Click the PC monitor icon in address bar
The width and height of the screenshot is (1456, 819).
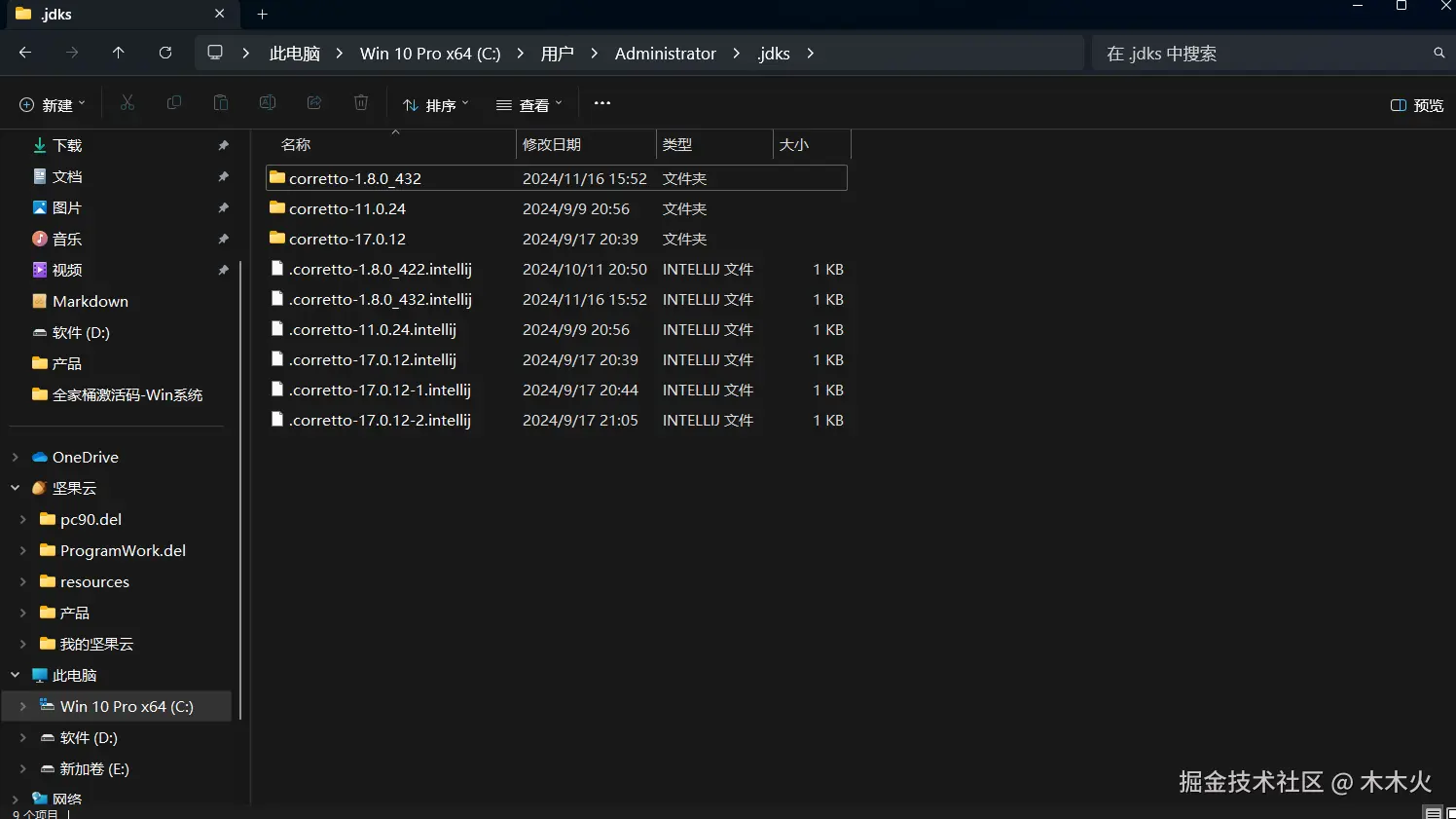click(x=215, y=53)
